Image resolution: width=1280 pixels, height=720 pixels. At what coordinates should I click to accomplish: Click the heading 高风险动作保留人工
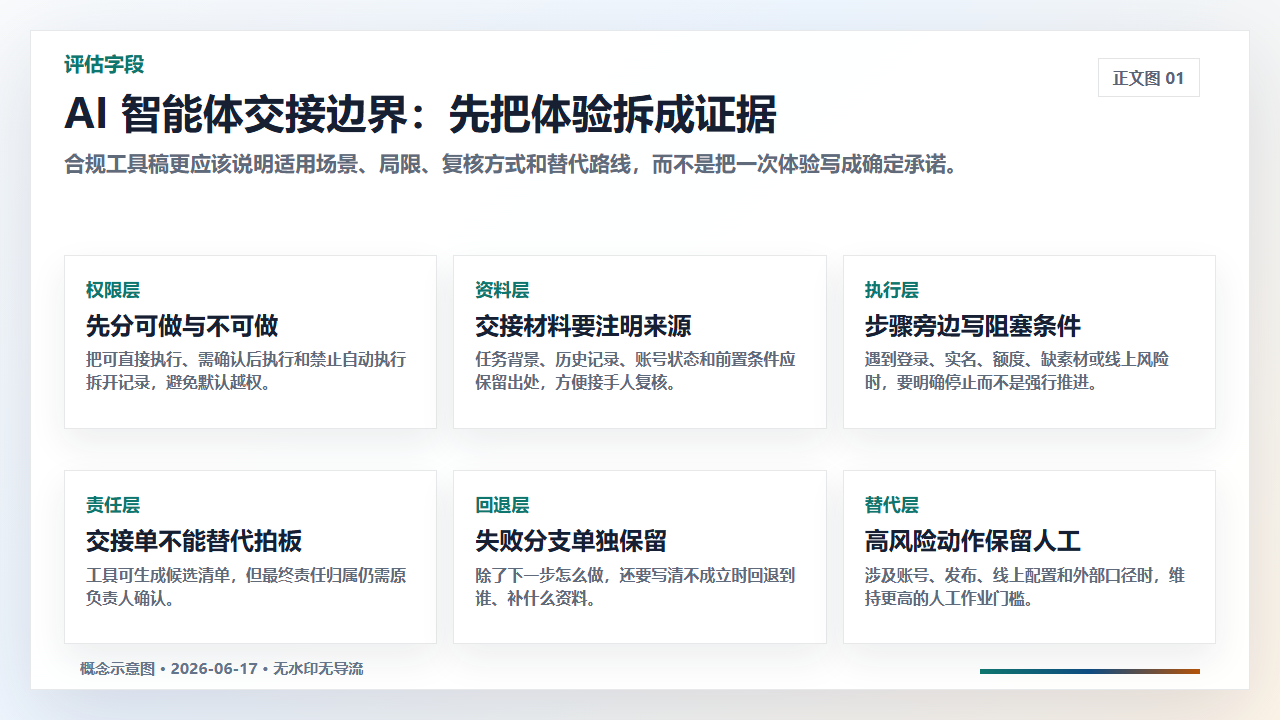tap(973, 542)
